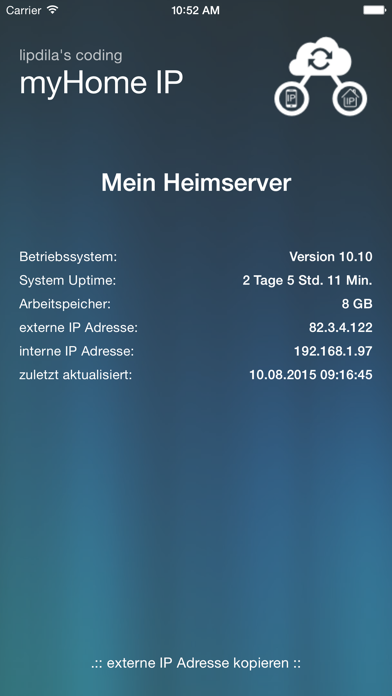Tap timestamp '10.08.2015 09:16:45'
Image resolution: width=392 pixels, height=696 pixels.
click(x=311, y=375)
